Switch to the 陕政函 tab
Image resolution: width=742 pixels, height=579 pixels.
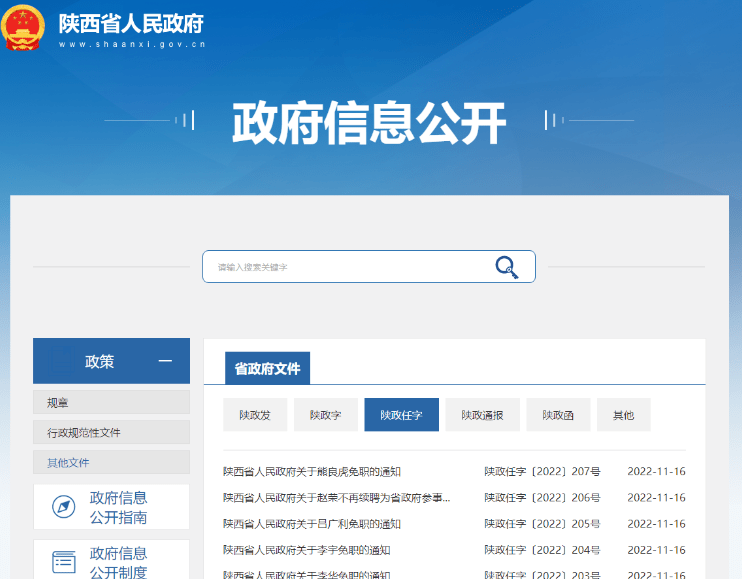[x=558, y=415]
